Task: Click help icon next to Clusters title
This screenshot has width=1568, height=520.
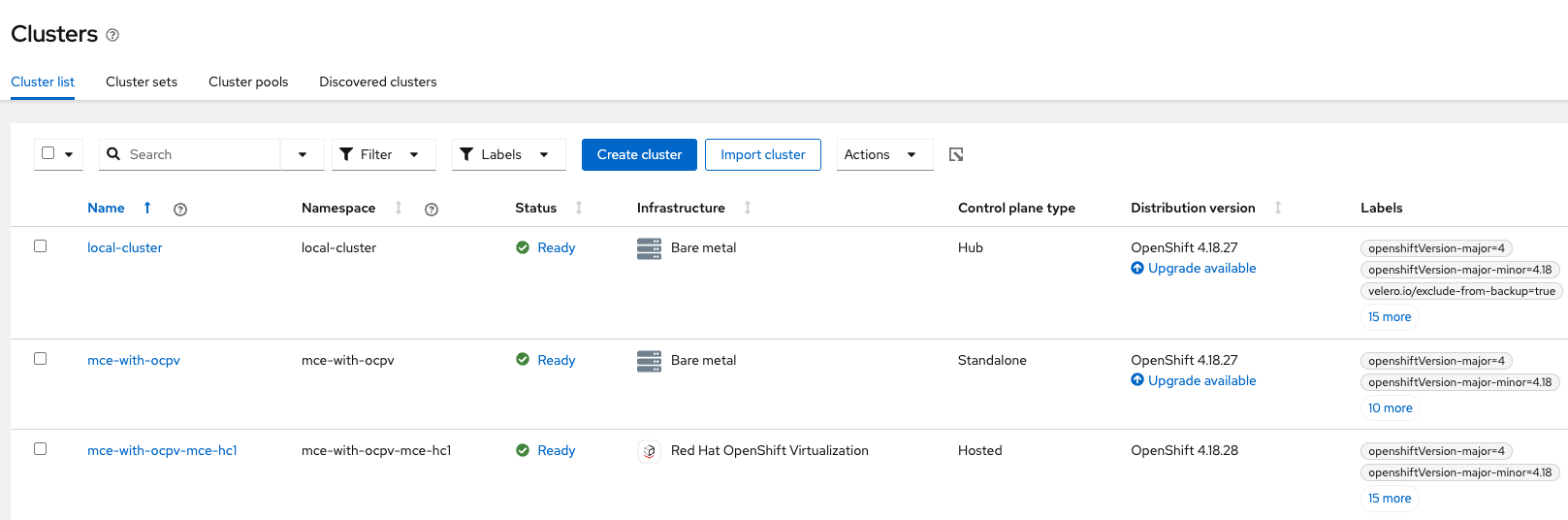Action: (112, 35)
